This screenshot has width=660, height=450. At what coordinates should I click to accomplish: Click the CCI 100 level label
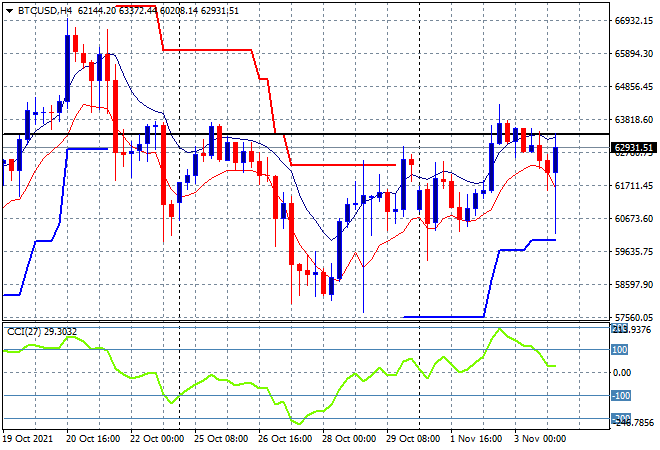[x=620, y=349]
